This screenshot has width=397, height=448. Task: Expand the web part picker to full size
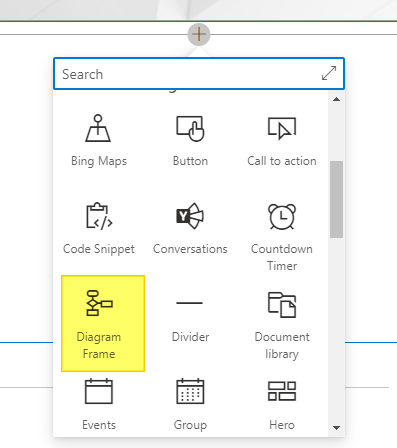pos(329,73)
